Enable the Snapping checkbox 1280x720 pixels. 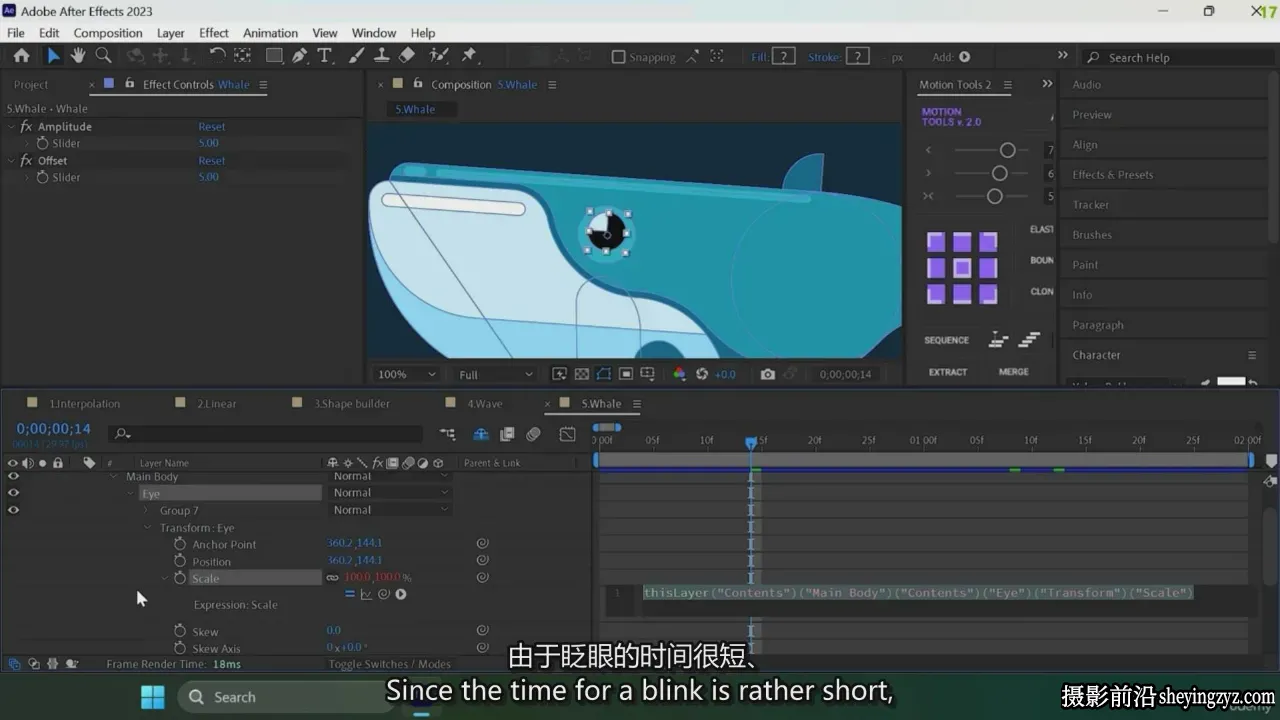point(618,57)
